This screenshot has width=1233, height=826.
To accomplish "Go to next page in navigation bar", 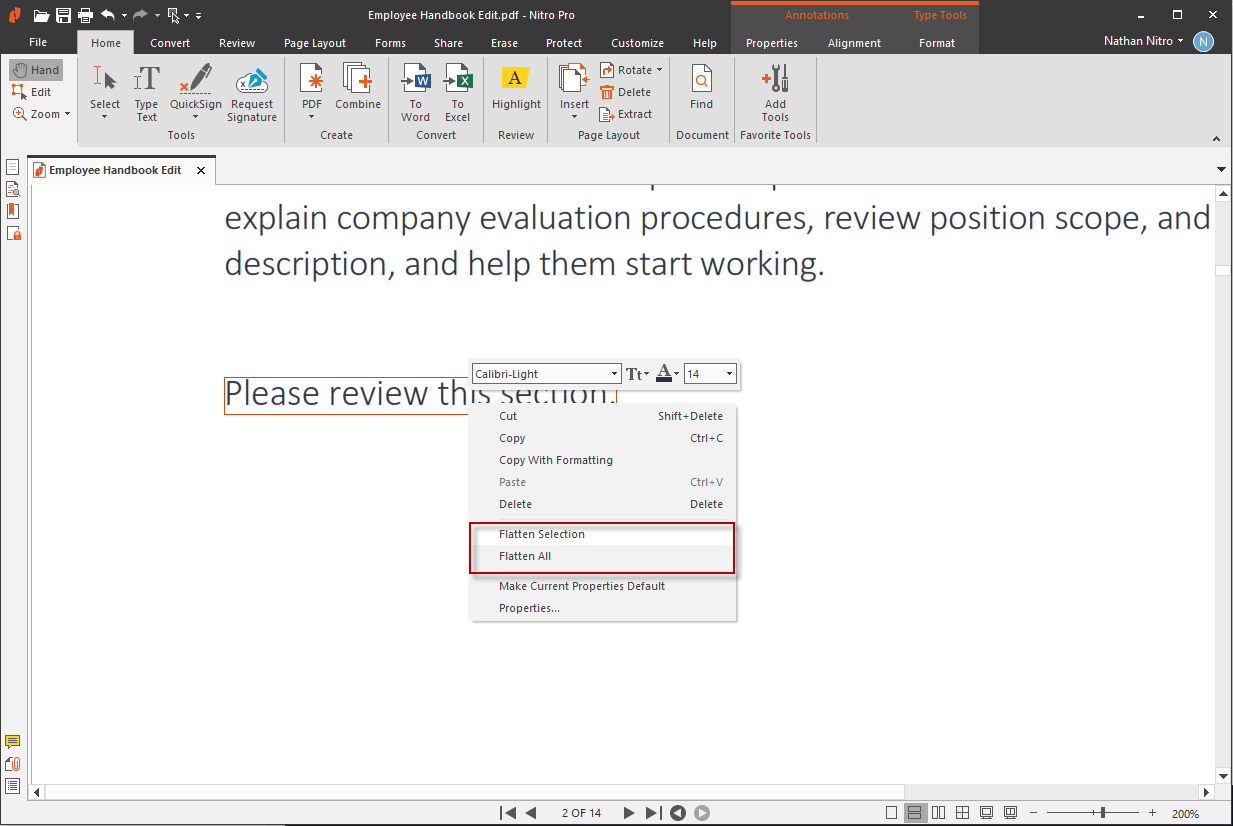I will point(629,813).
